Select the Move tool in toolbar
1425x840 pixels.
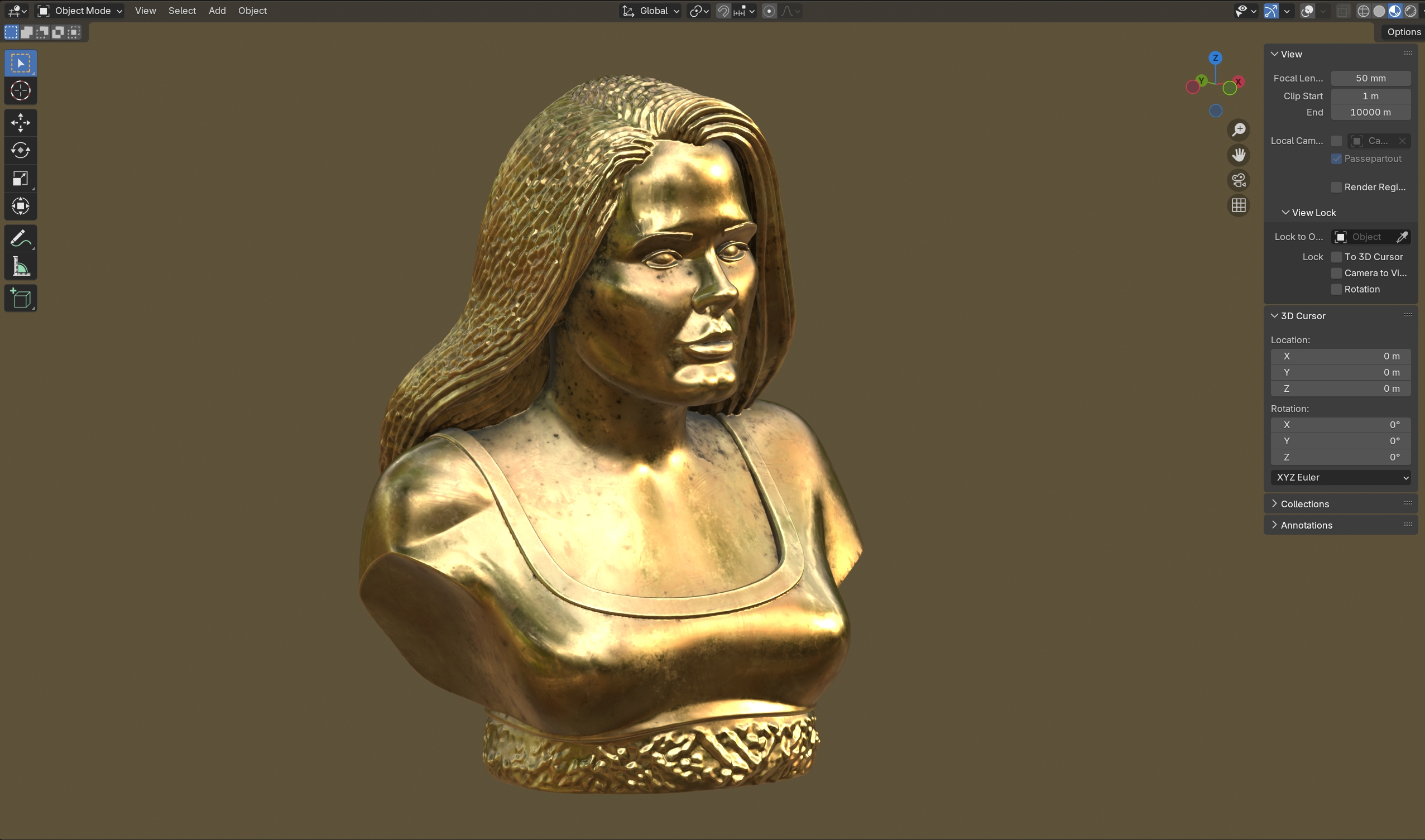pyautogui.click(x=21, y=122)
